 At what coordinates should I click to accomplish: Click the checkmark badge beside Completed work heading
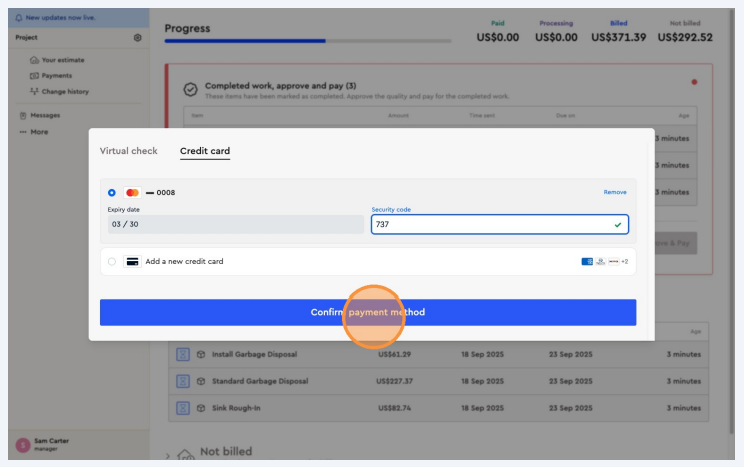[x=190, y=89]
